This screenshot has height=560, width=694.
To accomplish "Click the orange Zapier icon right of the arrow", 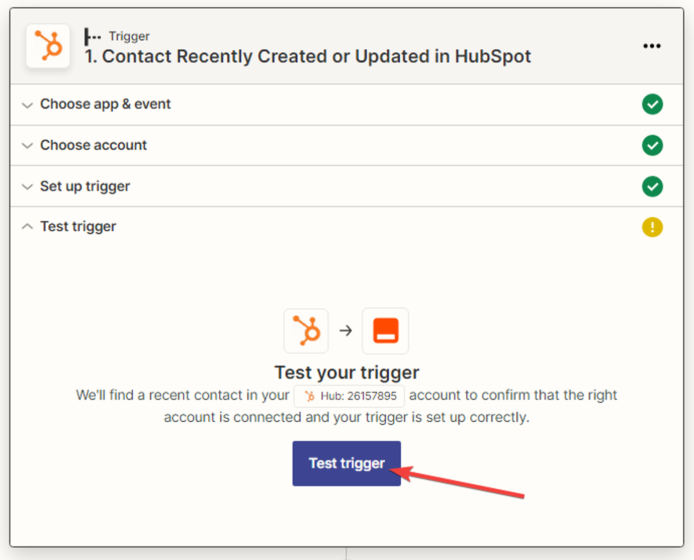I will click(385, 331).
